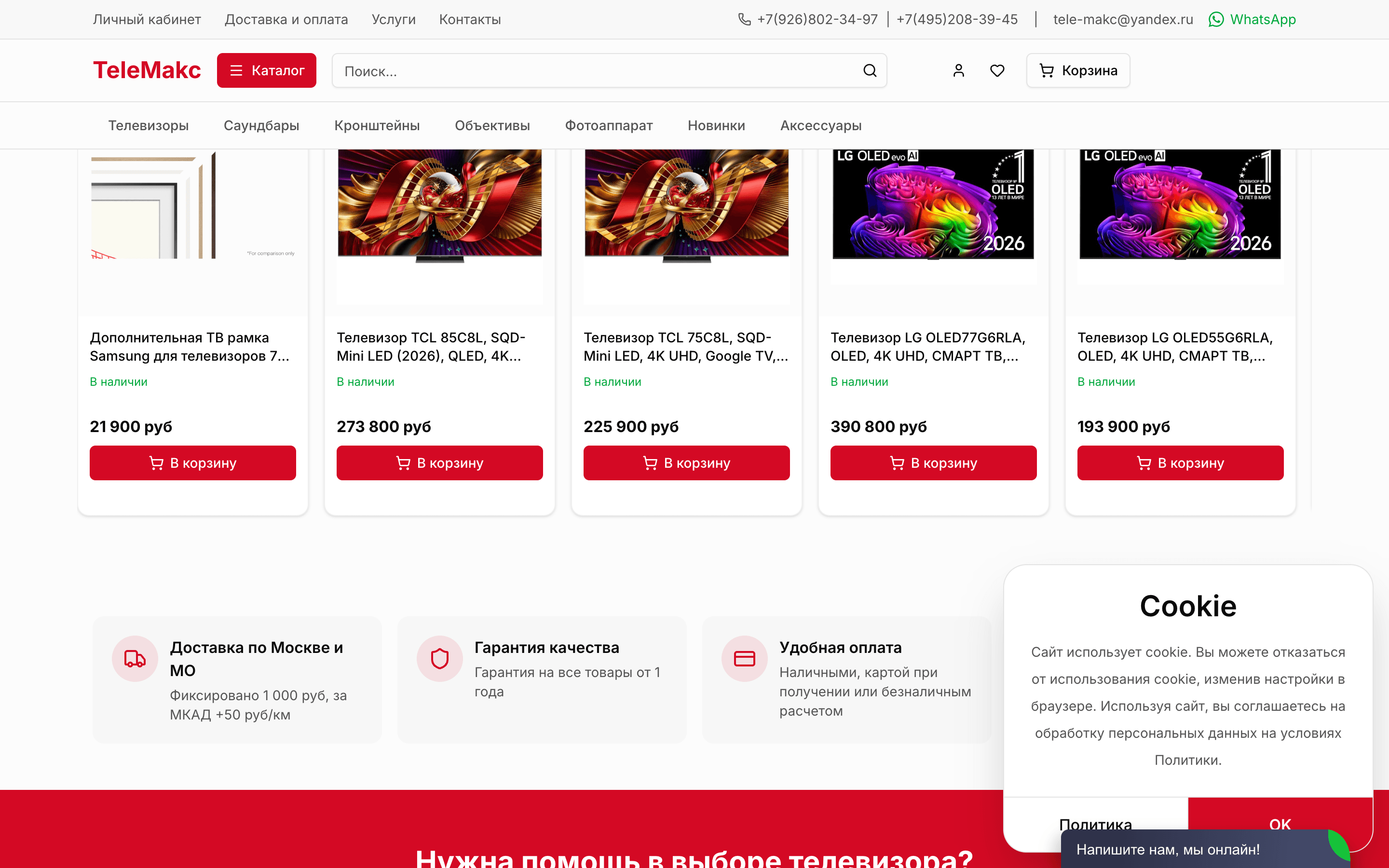This screenshot has height=868, width=1389.
Task: Open Телевизор TCL 85C8L title
Action: tap(431, 347)
